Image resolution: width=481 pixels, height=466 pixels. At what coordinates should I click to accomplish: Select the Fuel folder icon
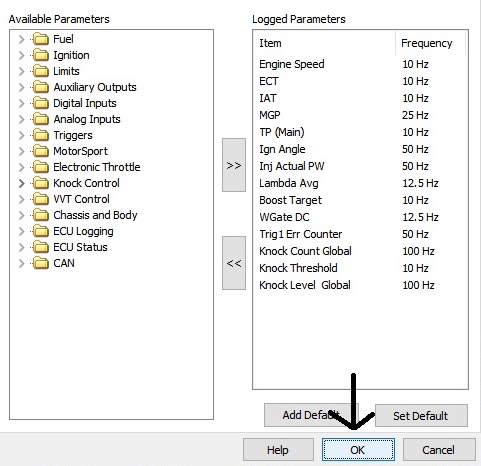41,39
